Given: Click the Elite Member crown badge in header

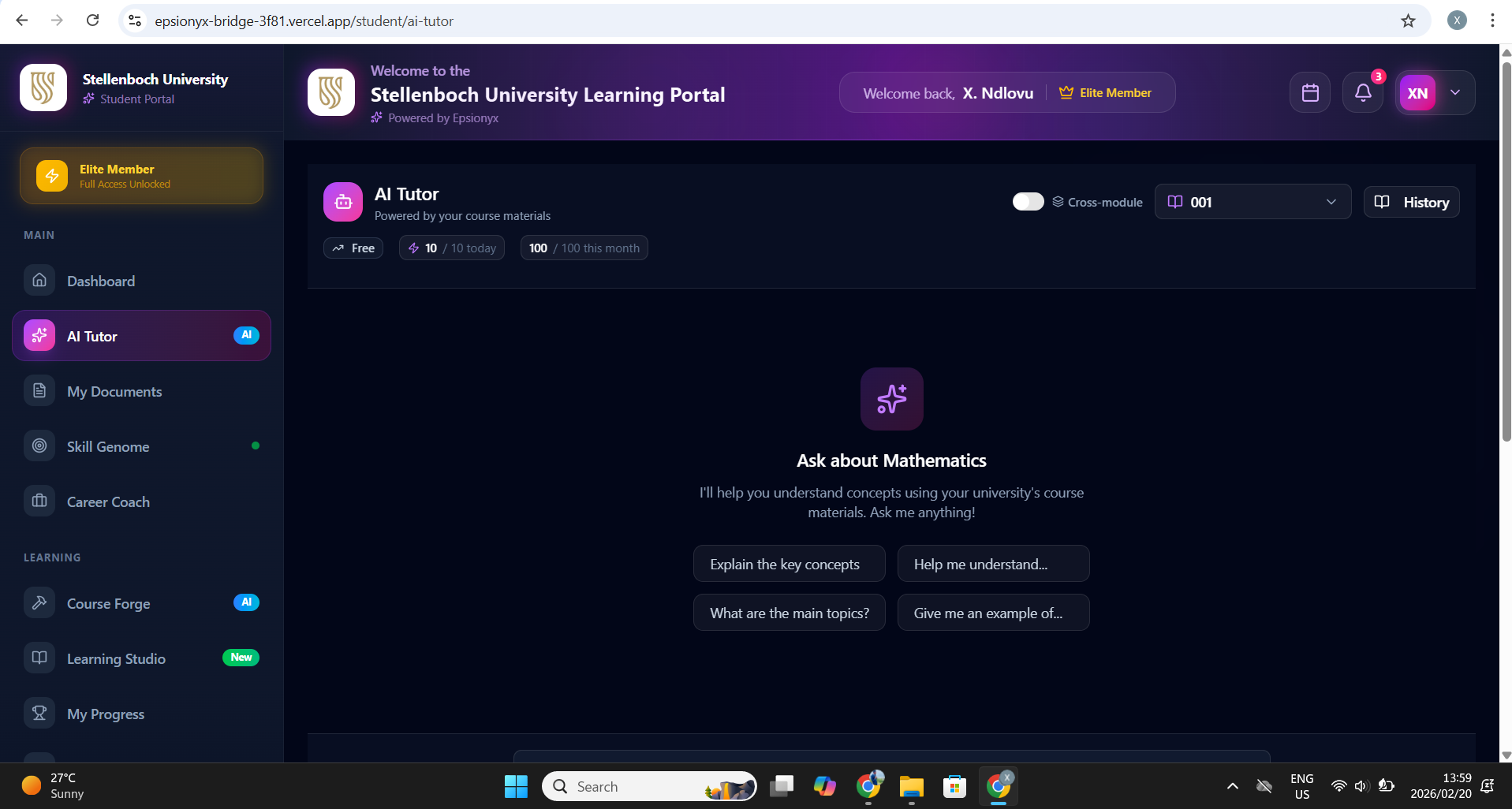Looking at the screenshot, I should click(1105, 93).
